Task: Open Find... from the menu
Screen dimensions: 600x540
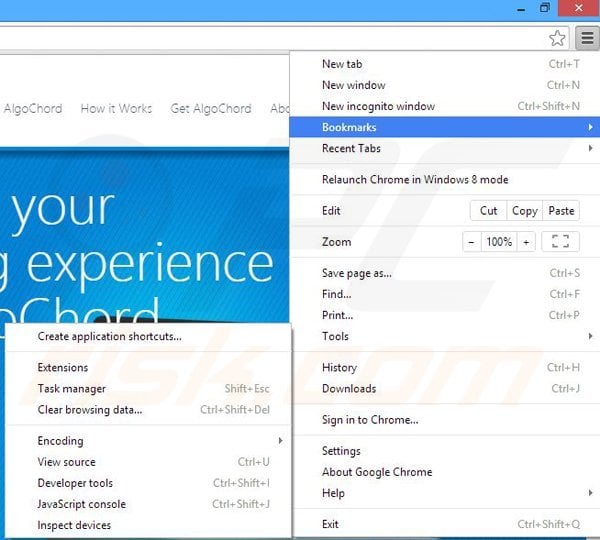Action: point(445,294)
